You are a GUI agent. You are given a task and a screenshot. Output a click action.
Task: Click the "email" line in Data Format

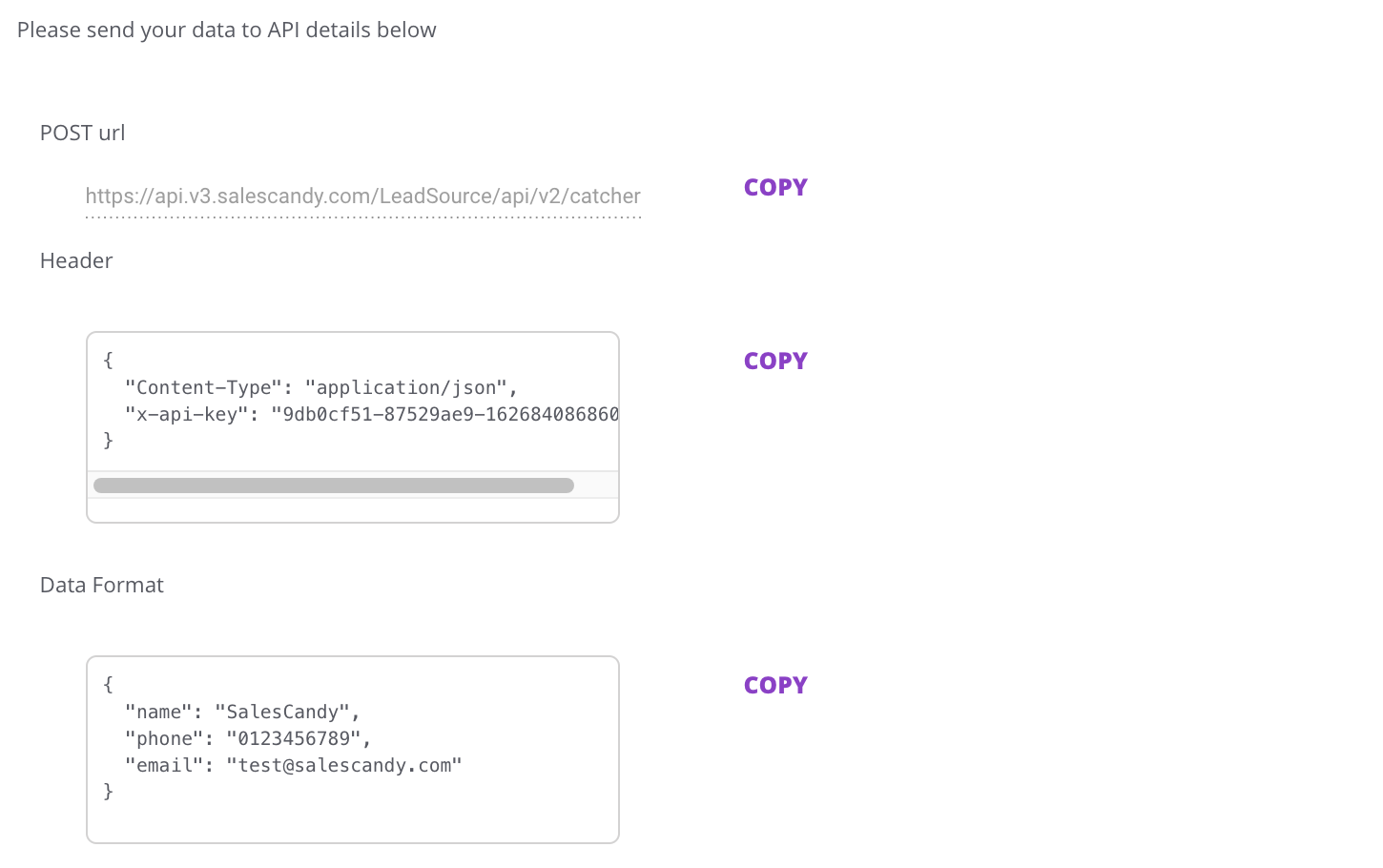pyautogui.click(x=293, y=765)
